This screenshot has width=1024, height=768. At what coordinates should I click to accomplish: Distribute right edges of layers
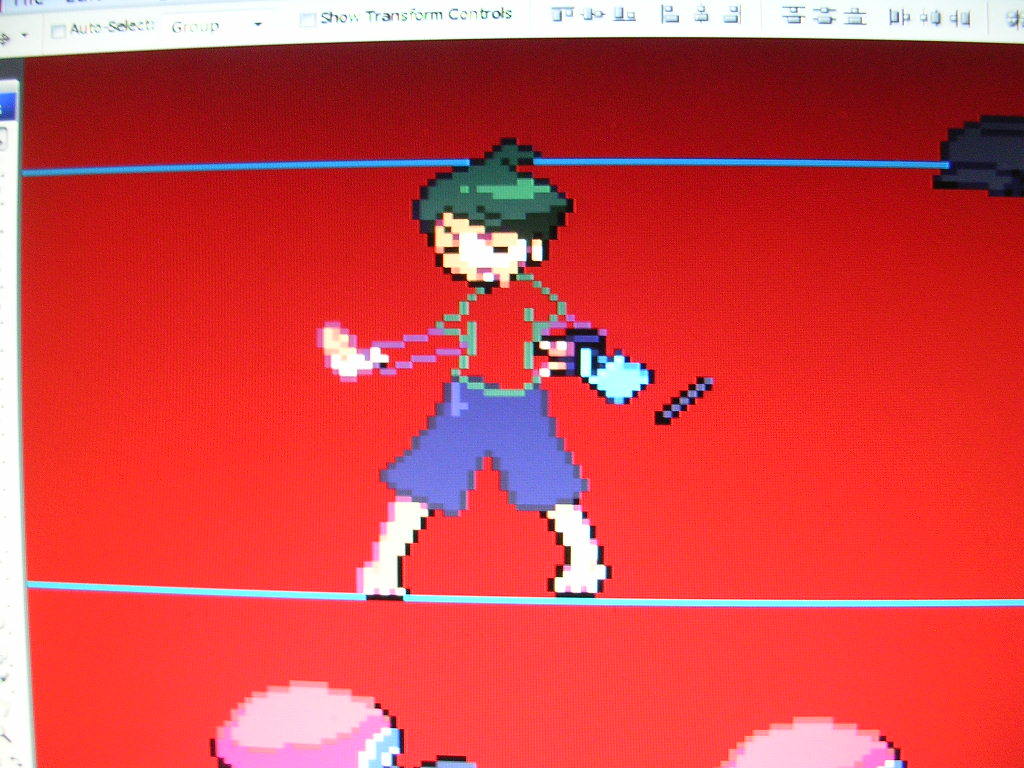click(x=961, y=18)
